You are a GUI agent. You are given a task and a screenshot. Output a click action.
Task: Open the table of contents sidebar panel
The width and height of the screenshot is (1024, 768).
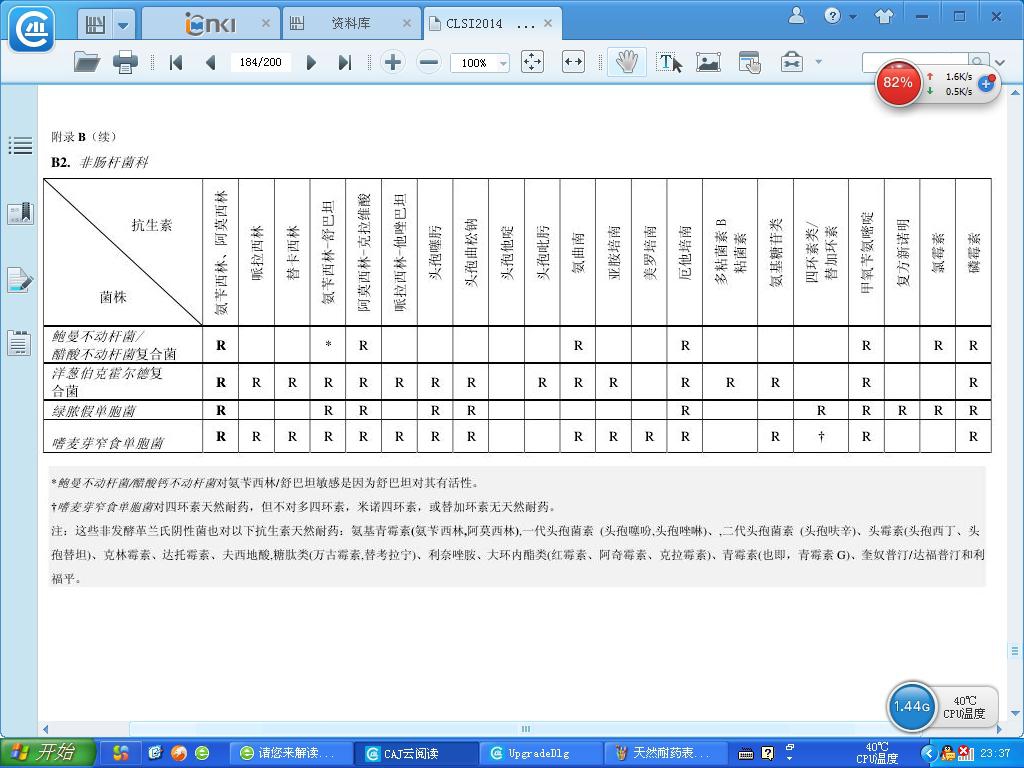coord(20,146)
